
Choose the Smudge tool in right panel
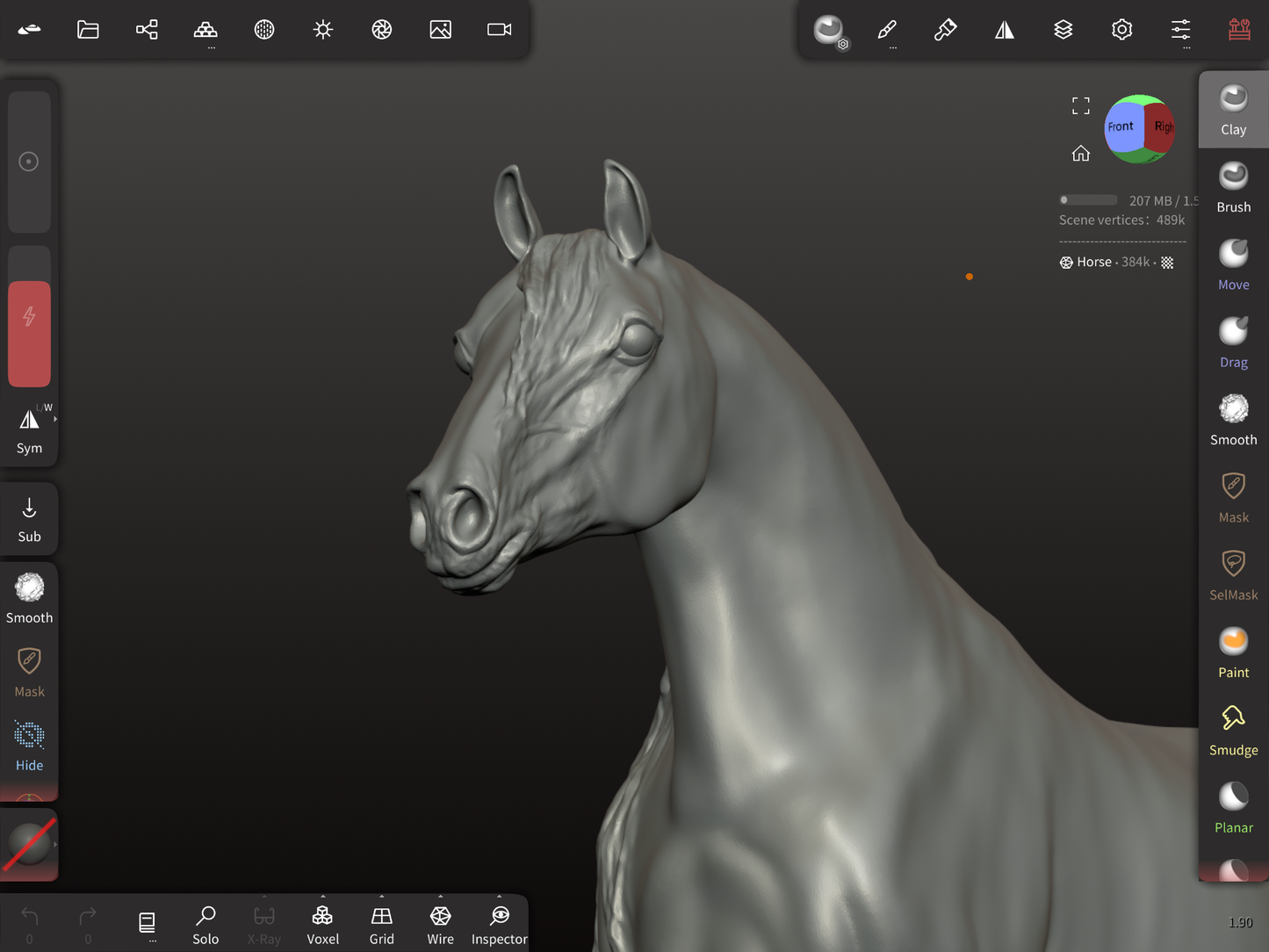(1233, 730)
